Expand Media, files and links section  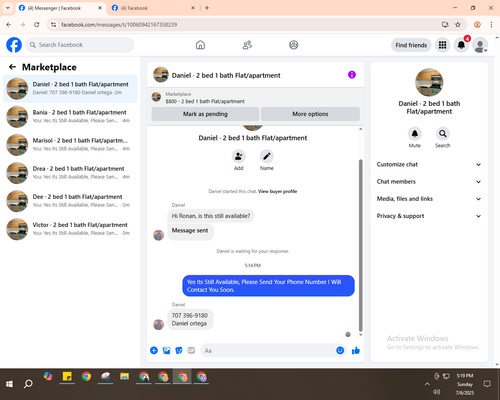[429, 199]
